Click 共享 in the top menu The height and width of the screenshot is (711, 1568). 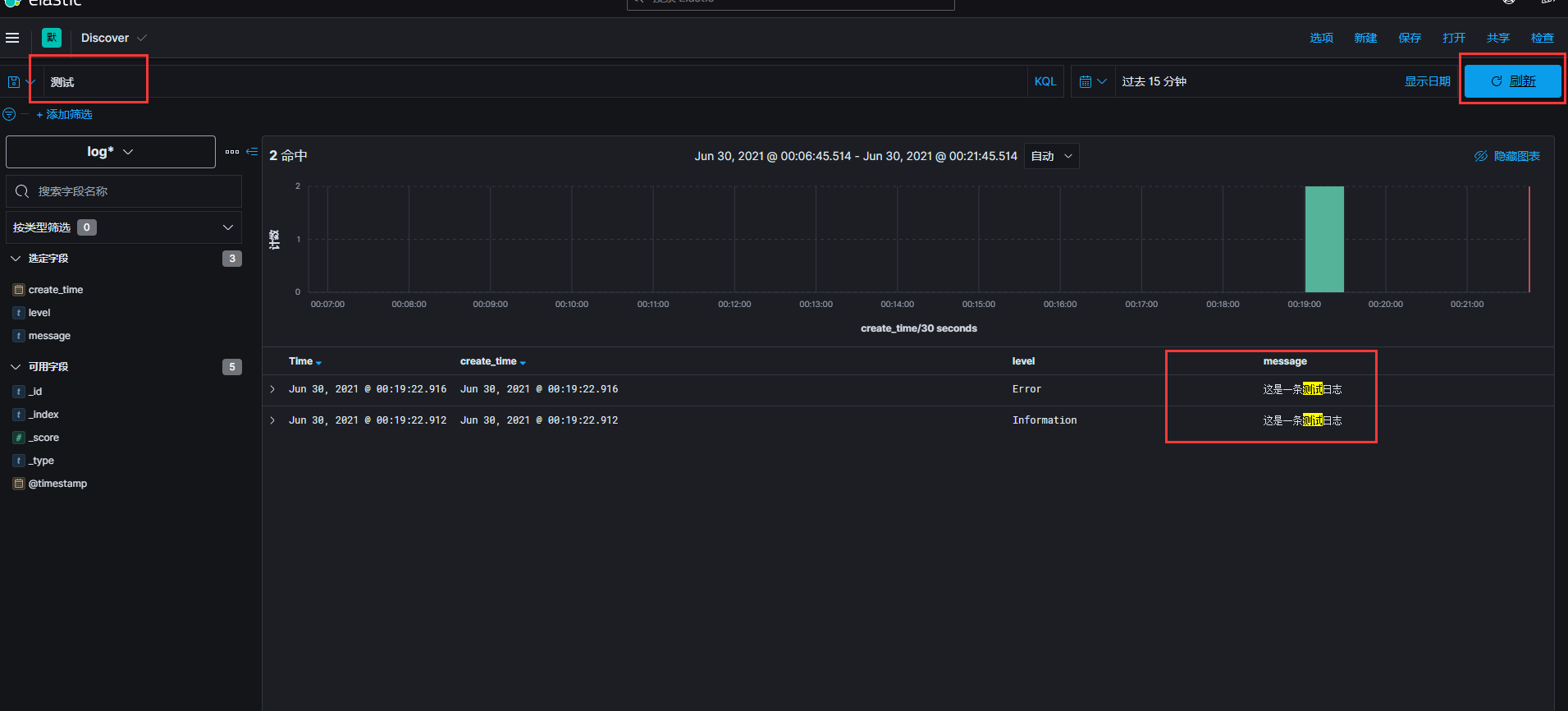(1498, 38)
